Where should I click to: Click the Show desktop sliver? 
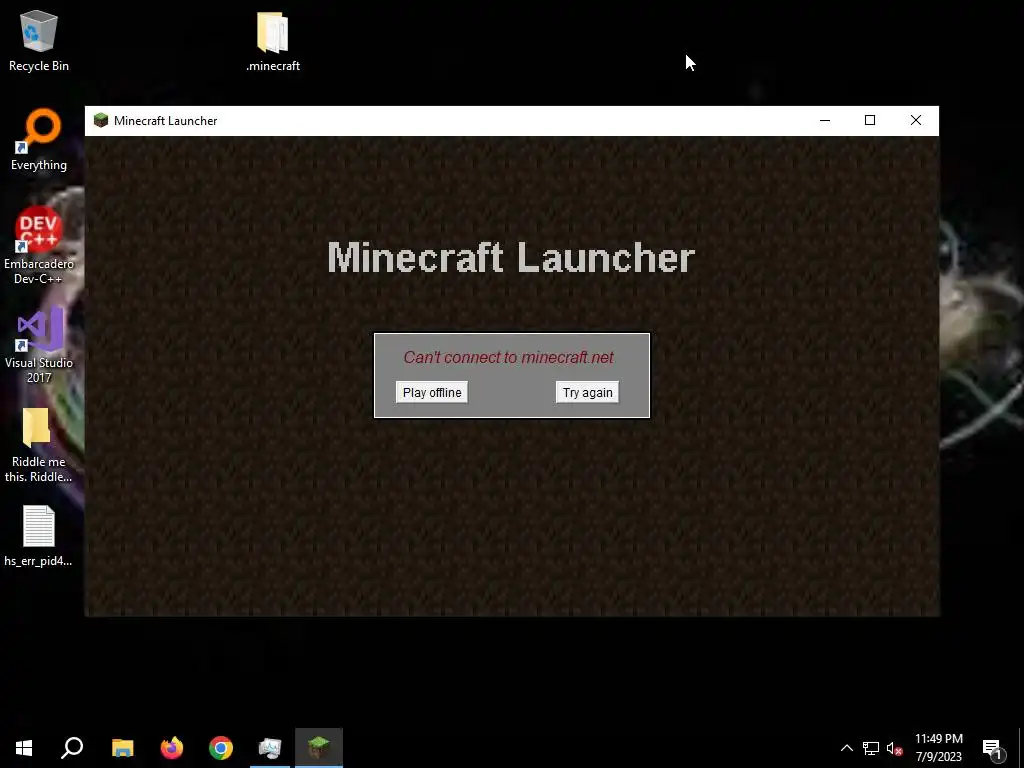coord(1021,748)
